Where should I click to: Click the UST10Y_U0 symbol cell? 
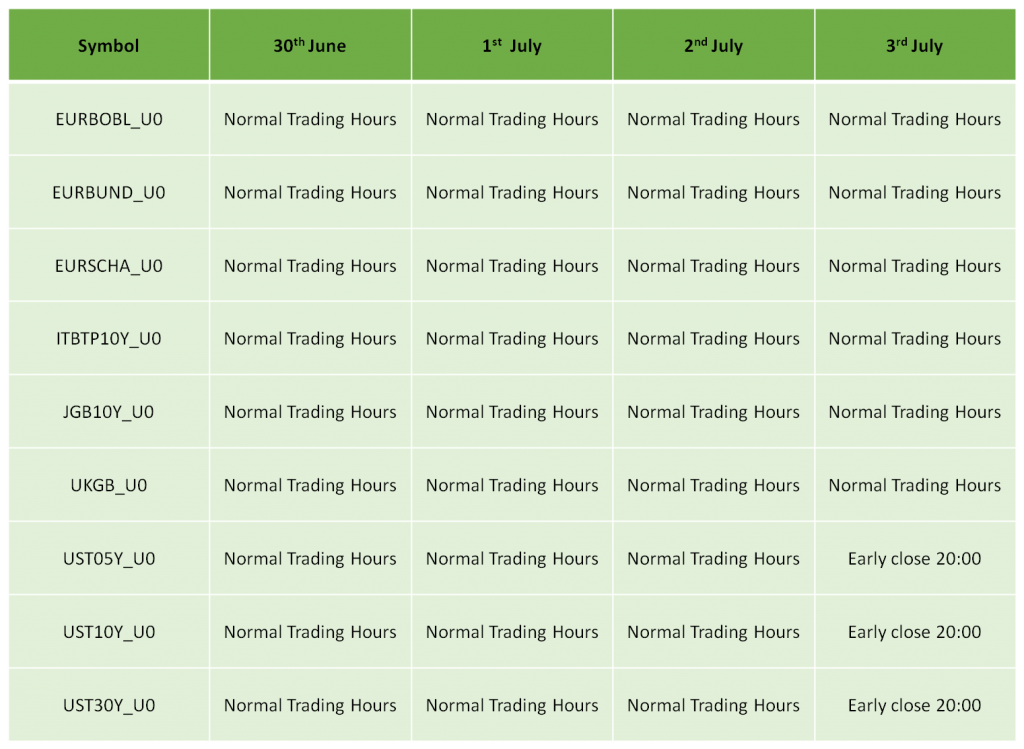click(x=109, y=632)
